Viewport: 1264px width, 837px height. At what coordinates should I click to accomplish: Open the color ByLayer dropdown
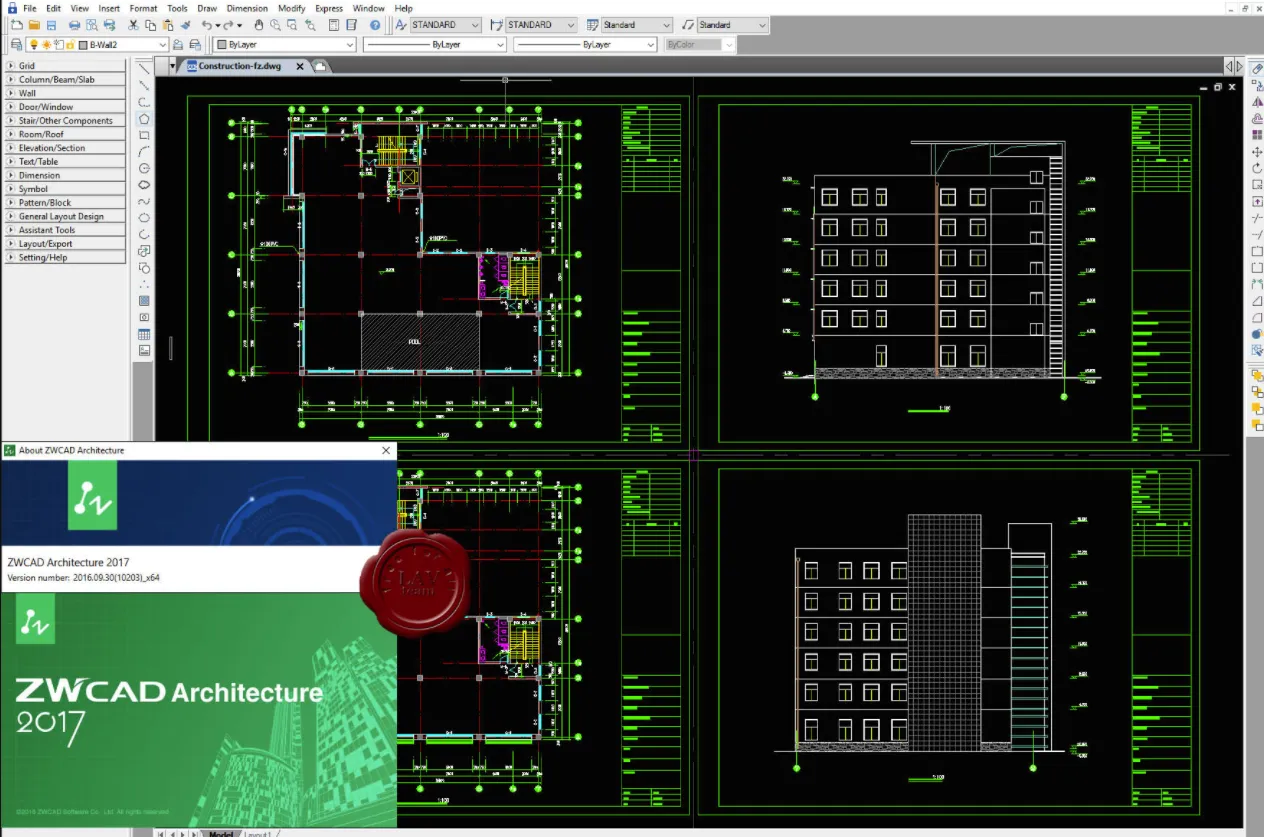pos(350,44)
